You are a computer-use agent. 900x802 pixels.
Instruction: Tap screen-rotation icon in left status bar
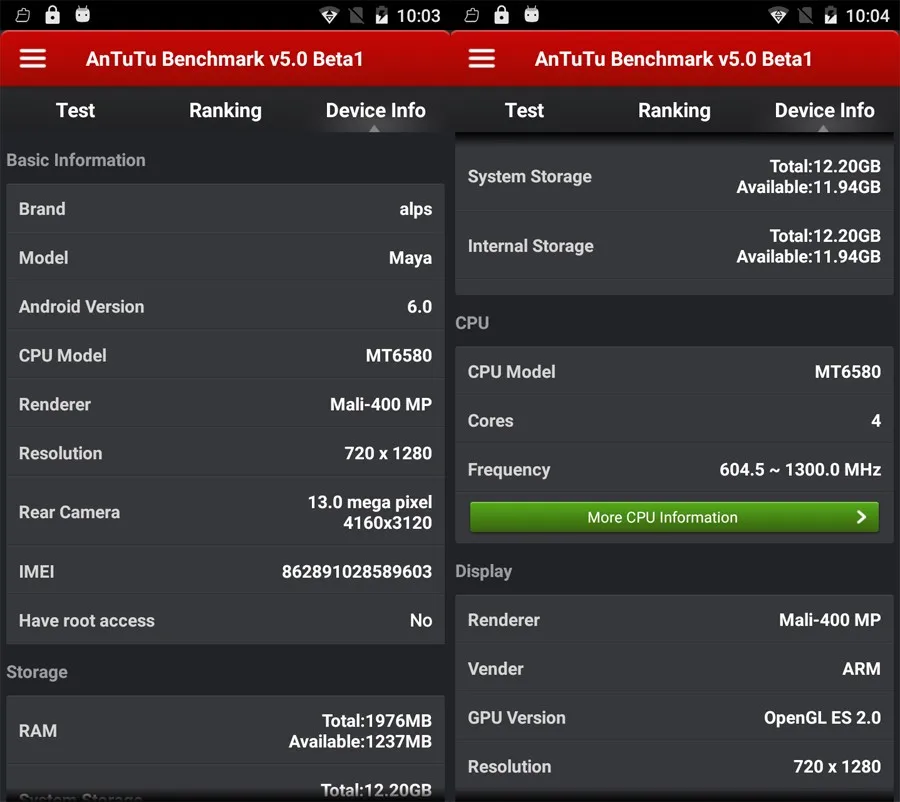click(x=22, y=15)
